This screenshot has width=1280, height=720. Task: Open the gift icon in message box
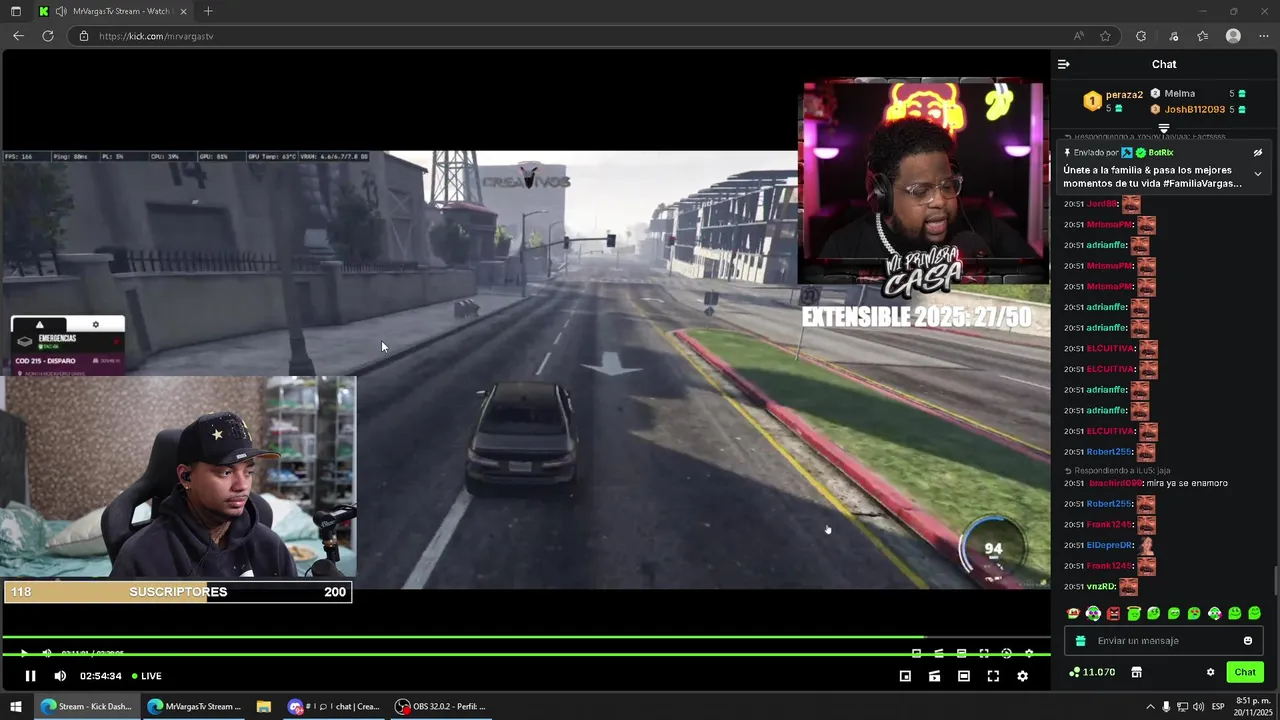tap(1080, 641)
